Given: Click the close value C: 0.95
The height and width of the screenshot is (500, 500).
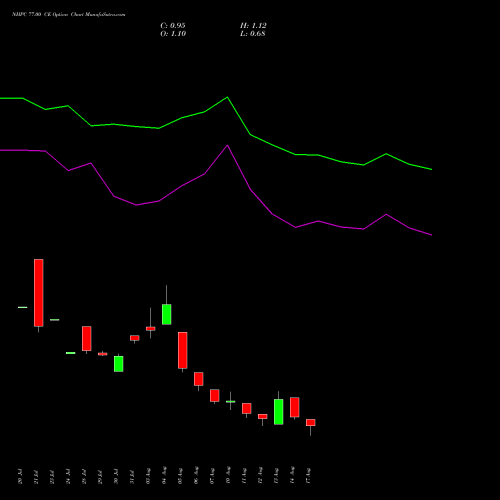Looking at the screenshot, I should click(x=173, y=26).
